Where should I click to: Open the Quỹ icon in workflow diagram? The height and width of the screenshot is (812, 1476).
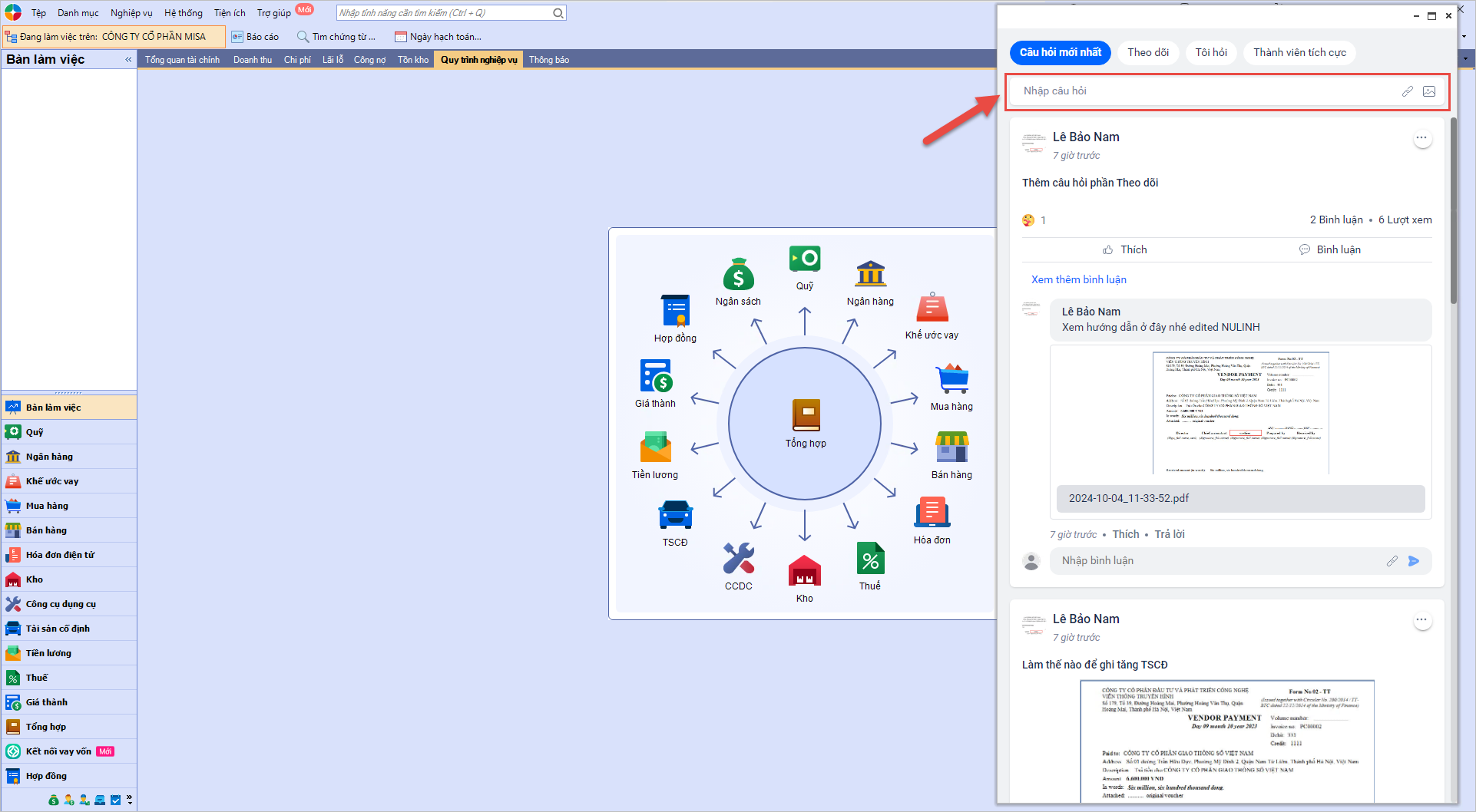tap(804, 259)
